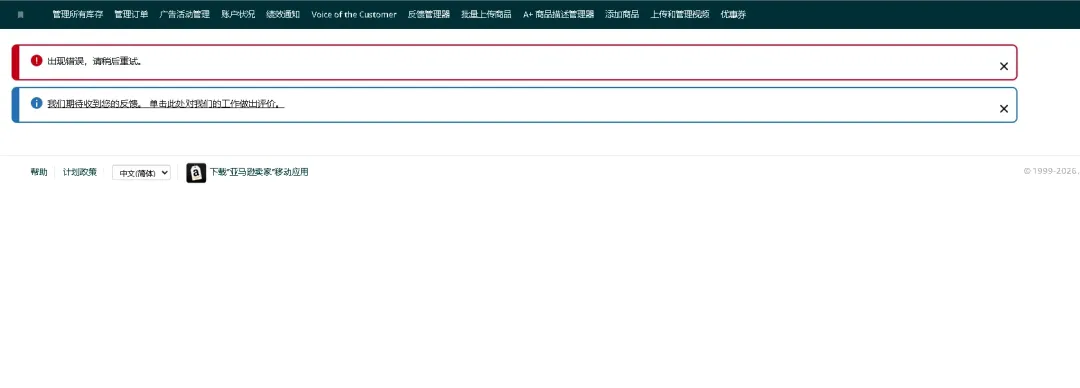This screenshot has height=388, width=1080.
Task: Open 反馈管理器
Action: pyautogui.click(x=428, y=14)
